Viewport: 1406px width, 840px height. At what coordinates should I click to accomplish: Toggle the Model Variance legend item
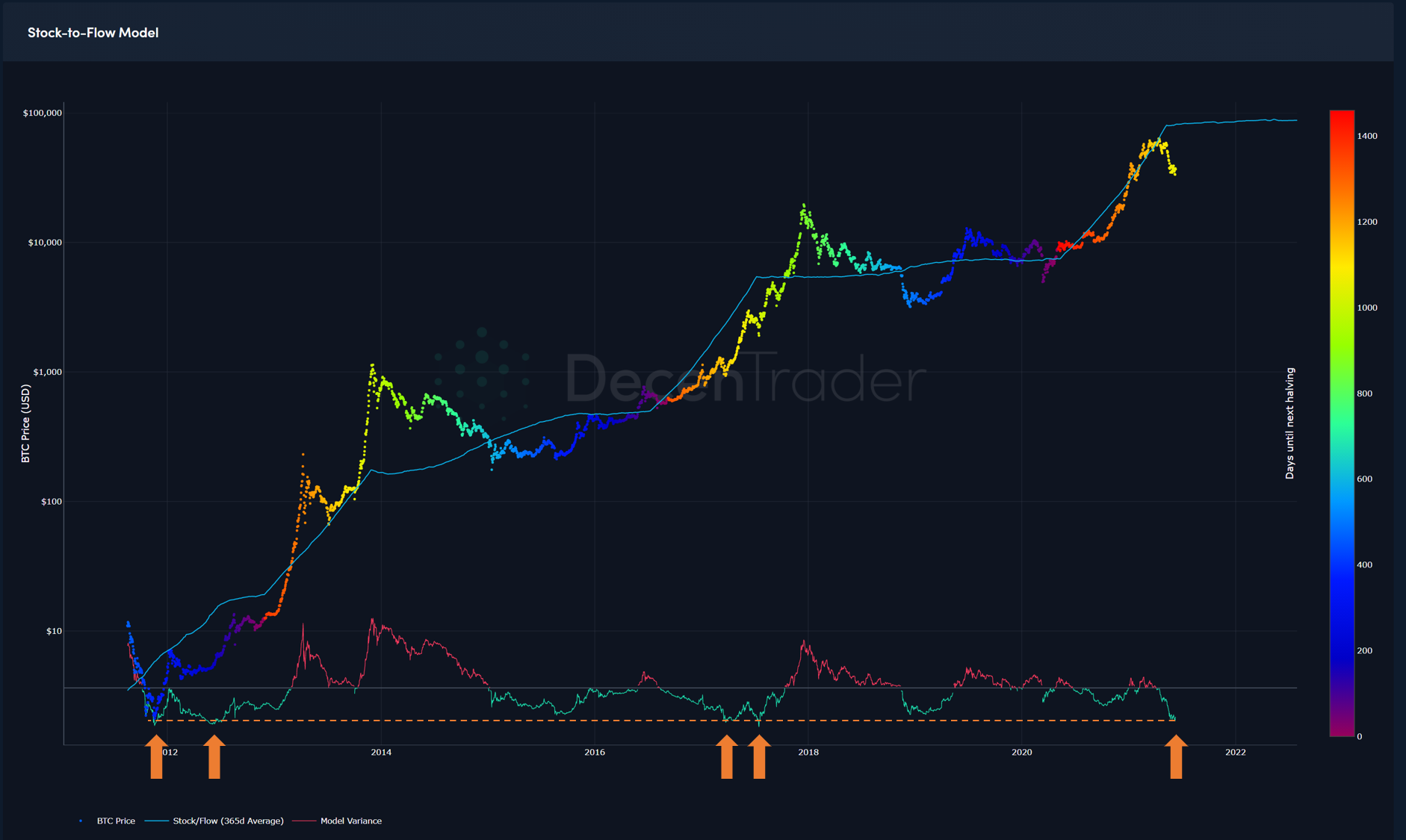pos(350,821)
